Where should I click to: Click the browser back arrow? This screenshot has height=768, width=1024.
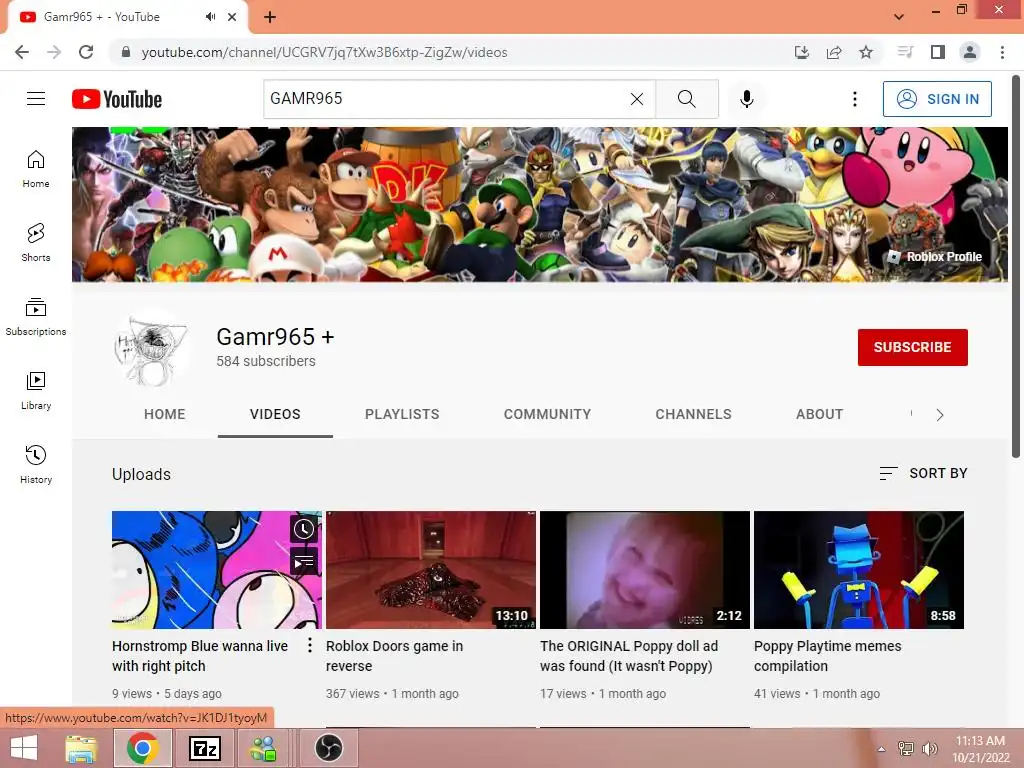click(x=22, y=52)
